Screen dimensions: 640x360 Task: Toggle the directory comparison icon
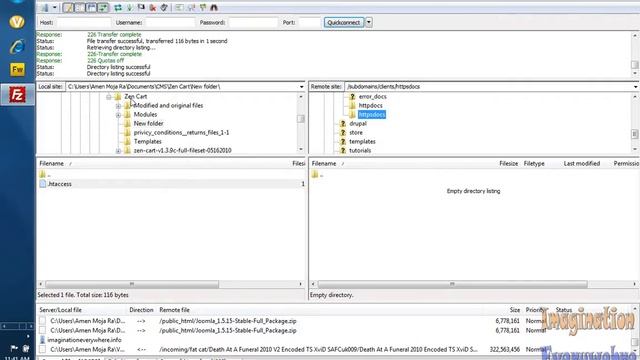coord(191,7)
